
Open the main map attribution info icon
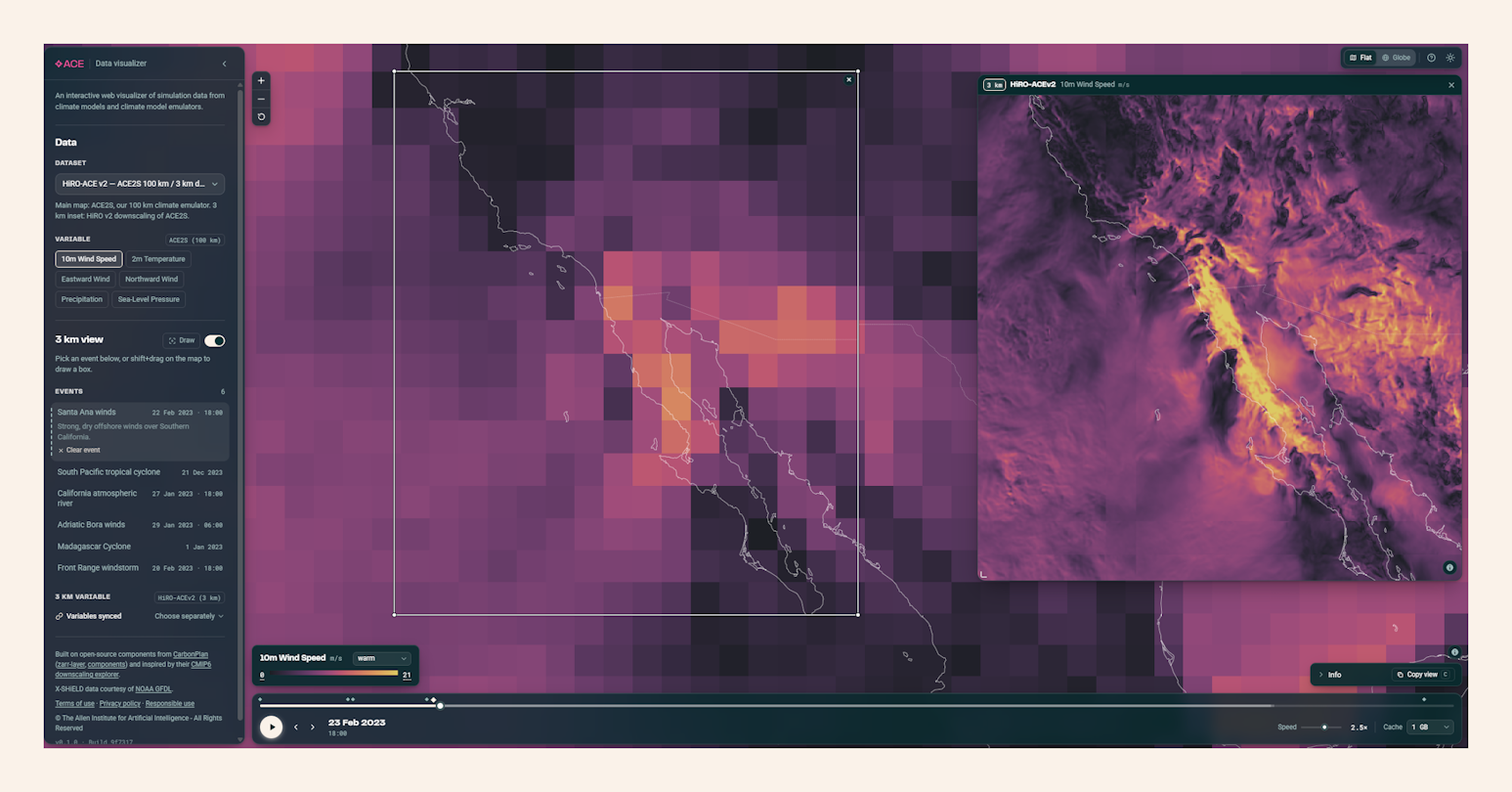coord(1454,652)
